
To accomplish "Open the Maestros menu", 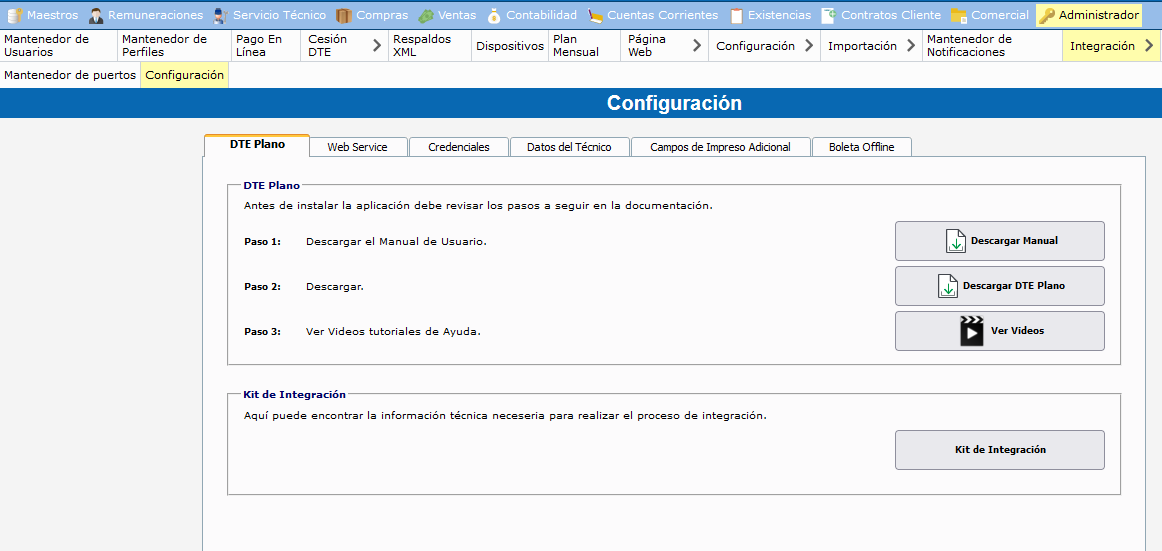I will click(x=43, y=15).
